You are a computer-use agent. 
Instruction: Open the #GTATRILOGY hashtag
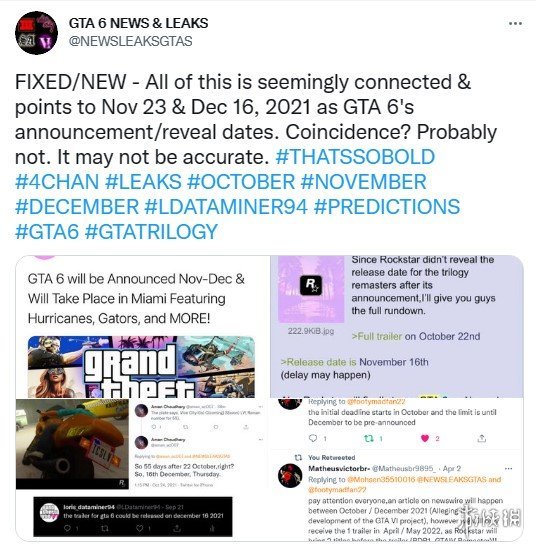(x=152, y=231)
